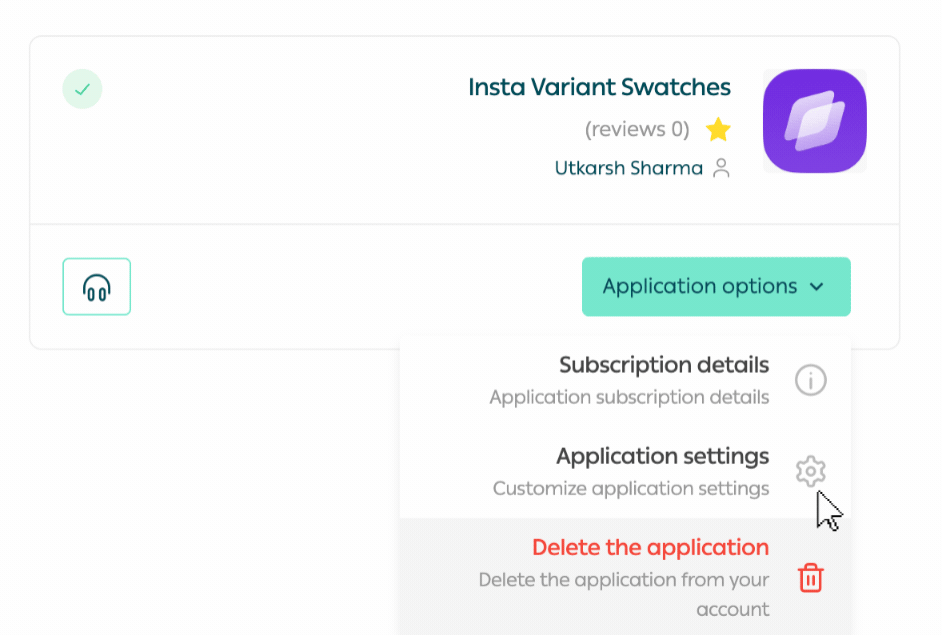
Task: Click the Insta Variant Swatches title
Action: pos(599,87)
